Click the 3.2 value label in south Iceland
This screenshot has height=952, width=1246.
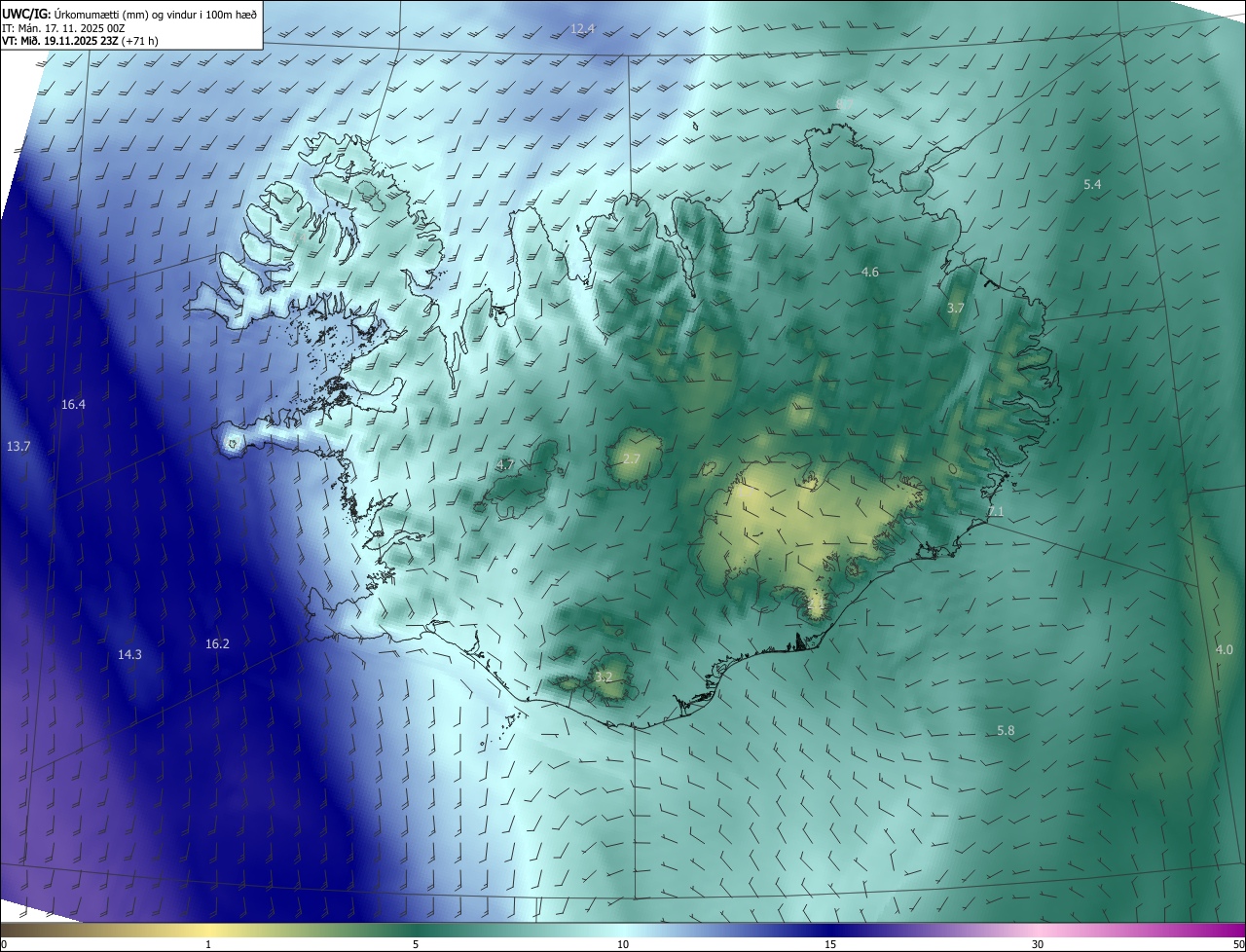coord(605,677)
